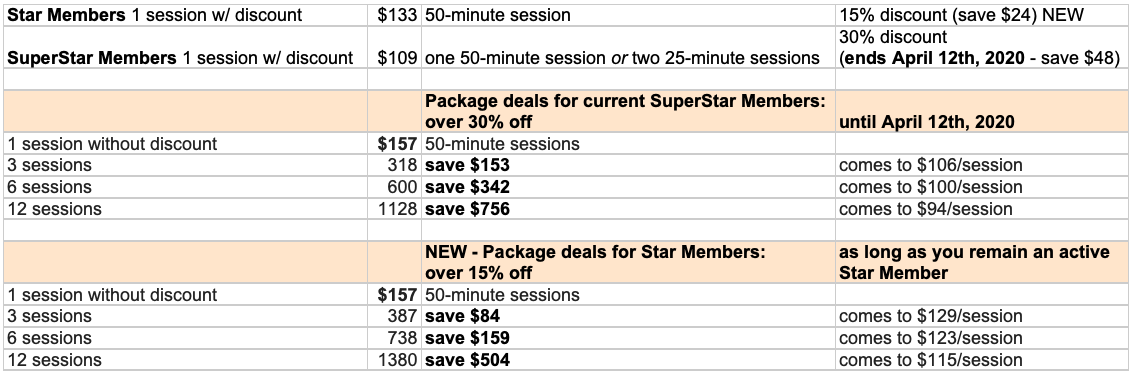Image resolution: width=1130 pixels, height=374 pixels.
Task: Click the save $159 cell
Action: tap(628, 337)
